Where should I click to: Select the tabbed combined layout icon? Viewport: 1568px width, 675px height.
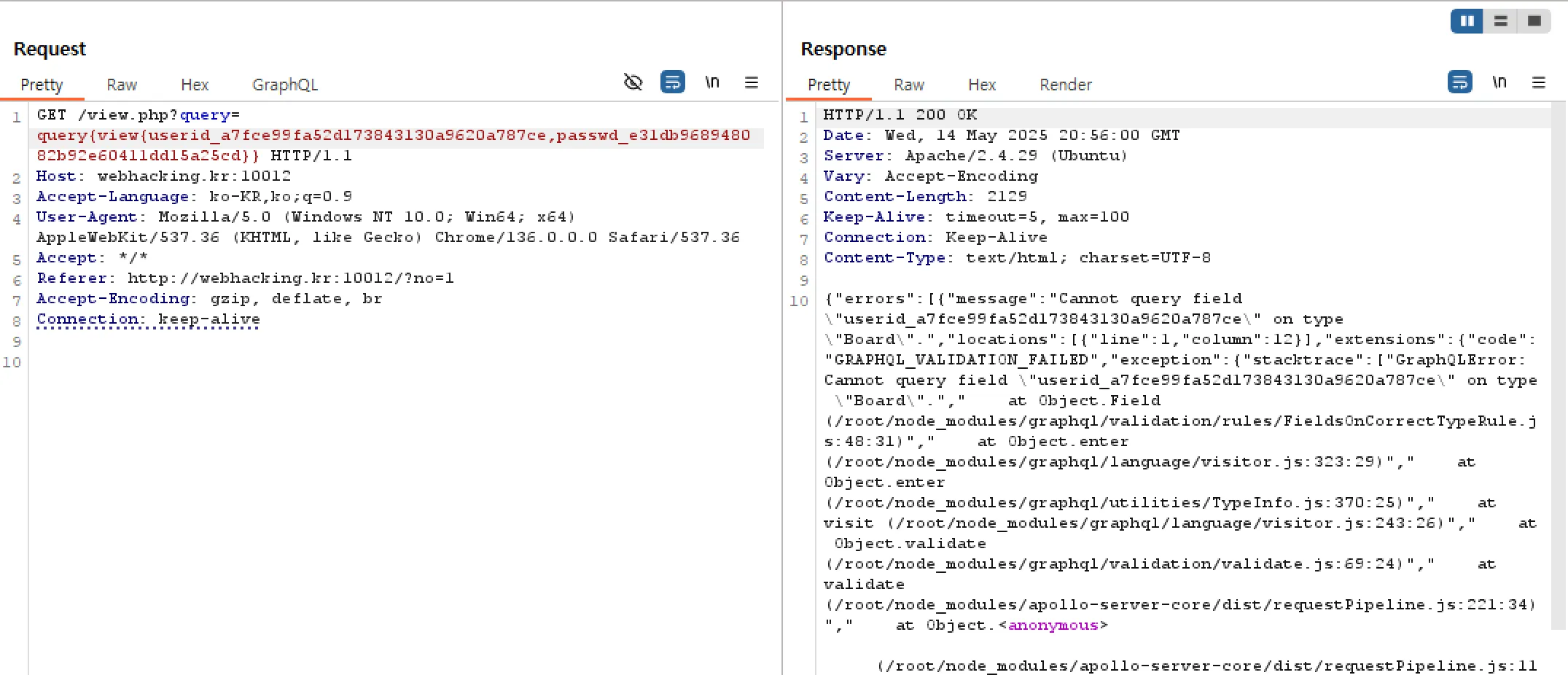[1534, 21]
